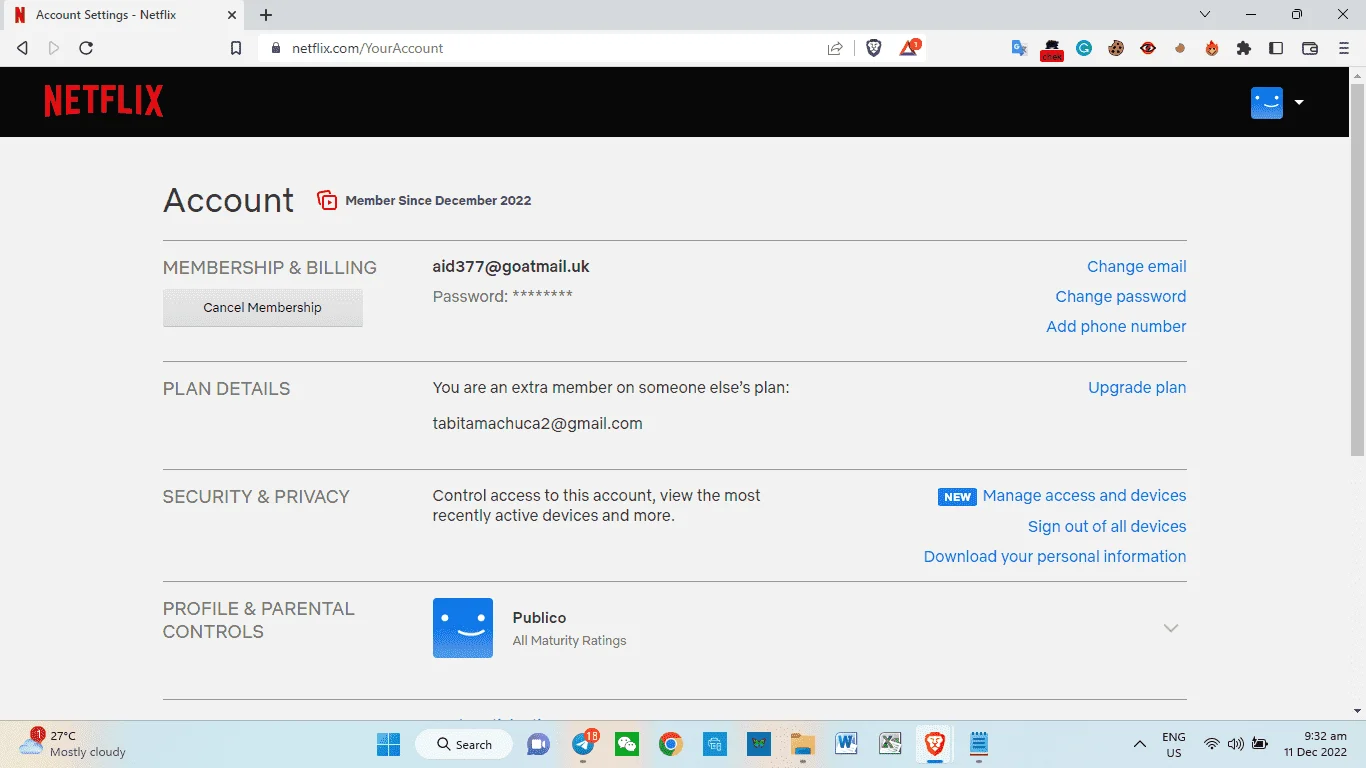Click the taskbar Search box
The image size is (1366, 768).
[x=465, y=744]
